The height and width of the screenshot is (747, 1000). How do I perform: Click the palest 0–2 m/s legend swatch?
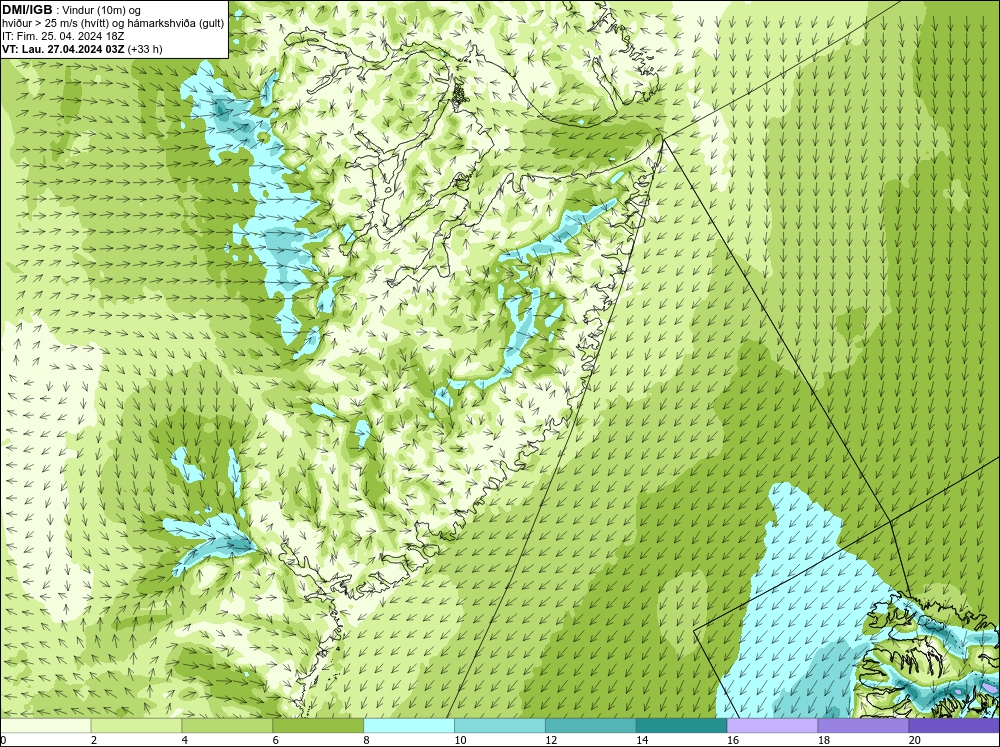coord(46,726)
